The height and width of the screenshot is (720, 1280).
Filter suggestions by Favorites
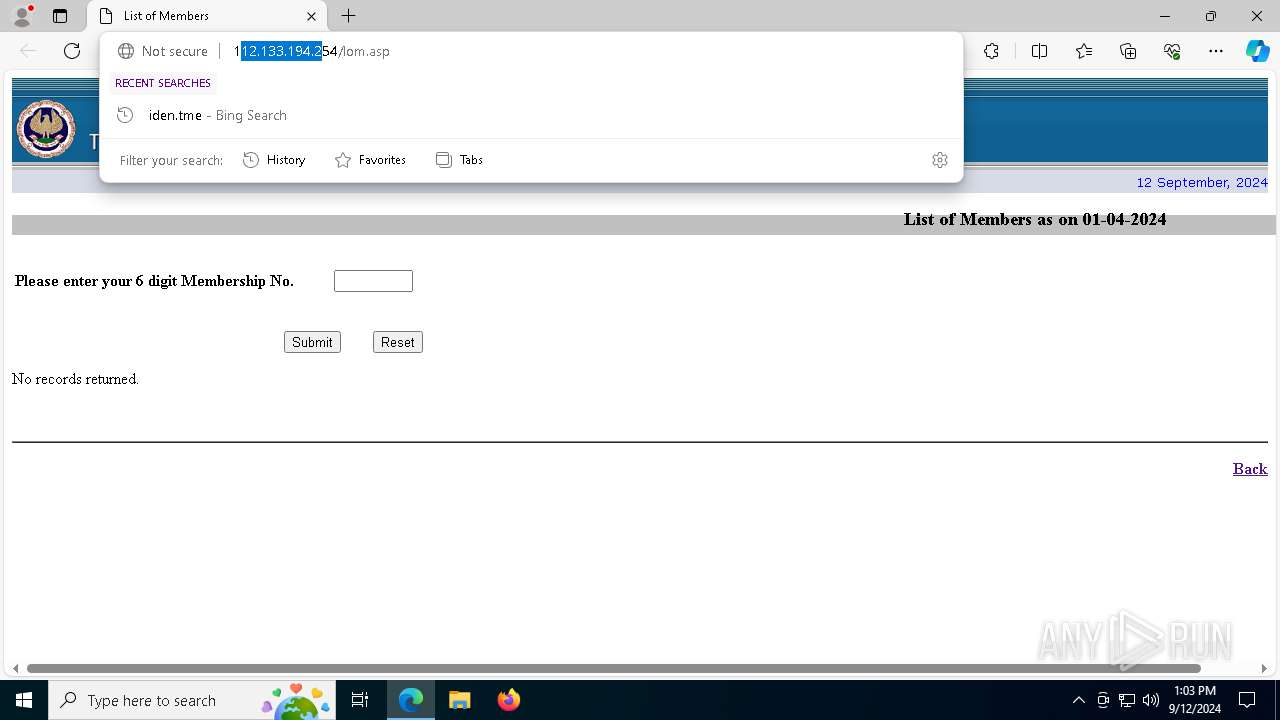(x=370, y=160)
